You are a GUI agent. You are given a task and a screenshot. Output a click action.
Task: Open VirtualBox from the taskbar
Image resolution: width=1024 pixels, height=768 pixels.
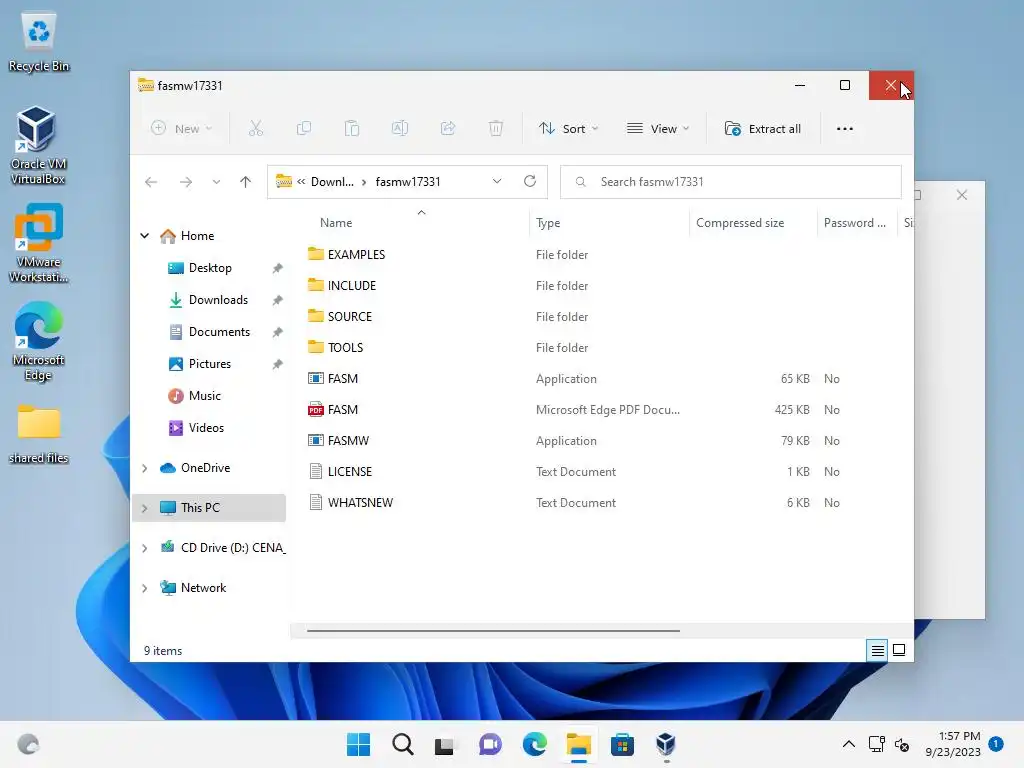(665, 744)
